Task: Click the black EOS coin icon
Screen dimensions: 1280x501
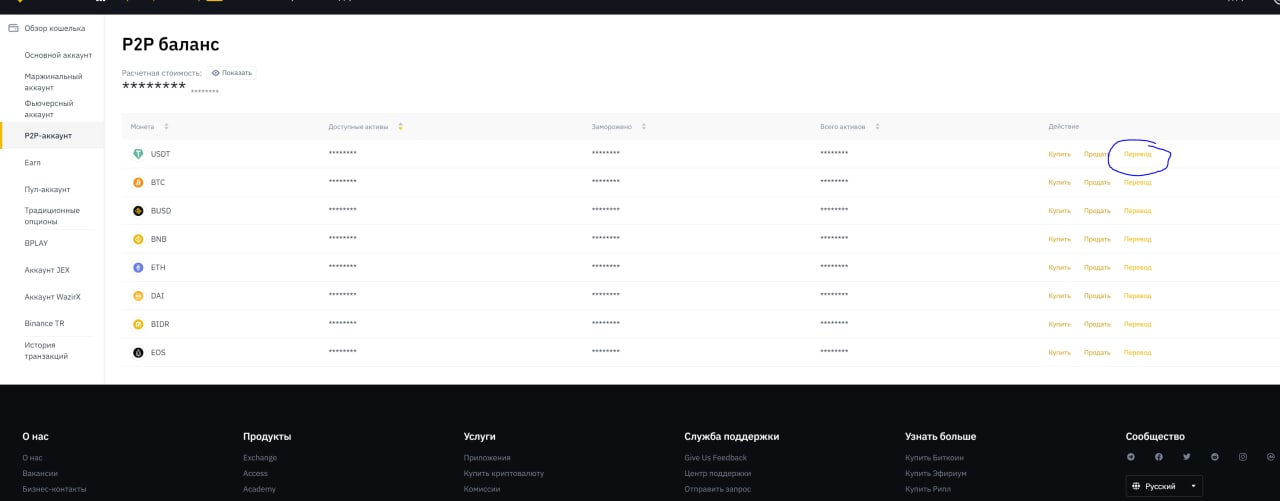Action: (x=138, y=352)
